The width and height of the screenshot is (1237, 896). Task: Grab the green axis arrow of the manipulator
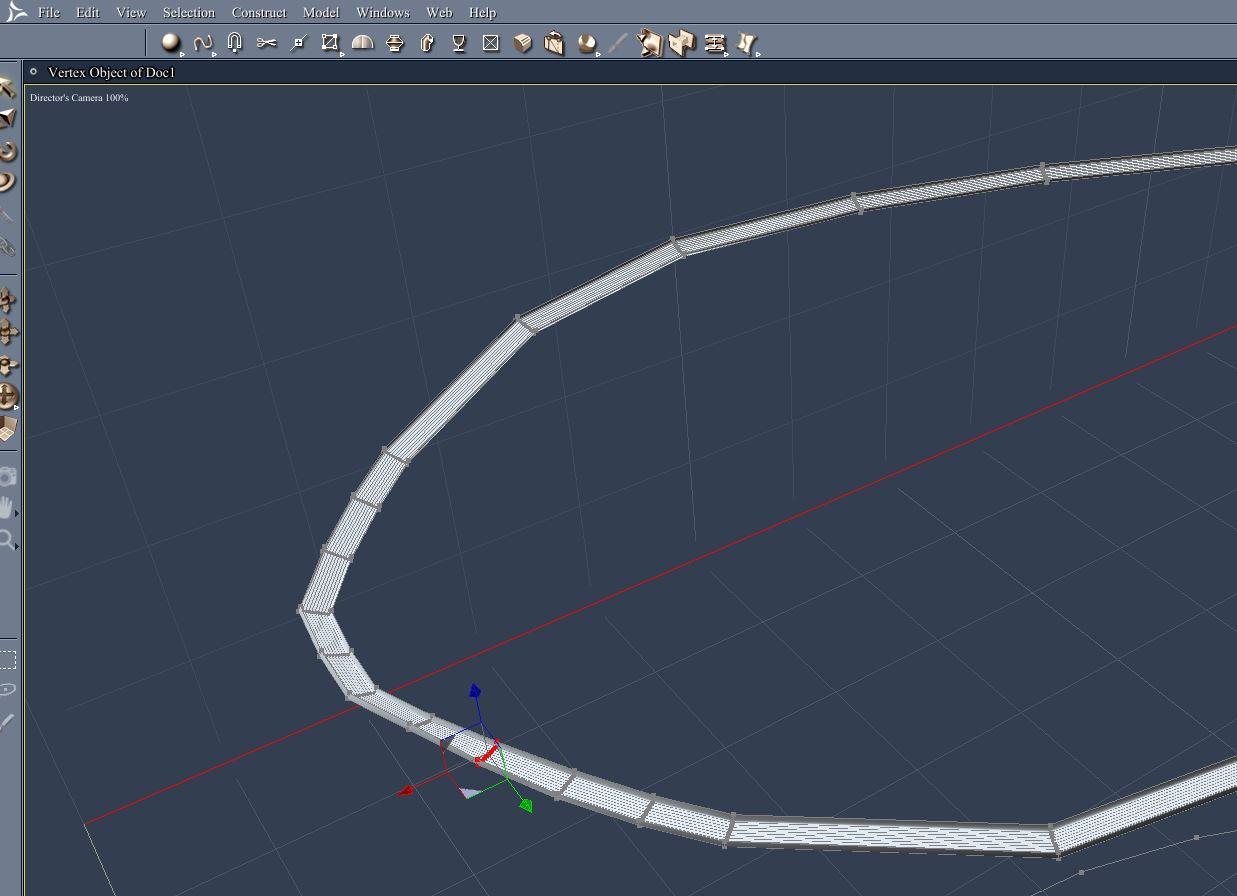point(526,805)
